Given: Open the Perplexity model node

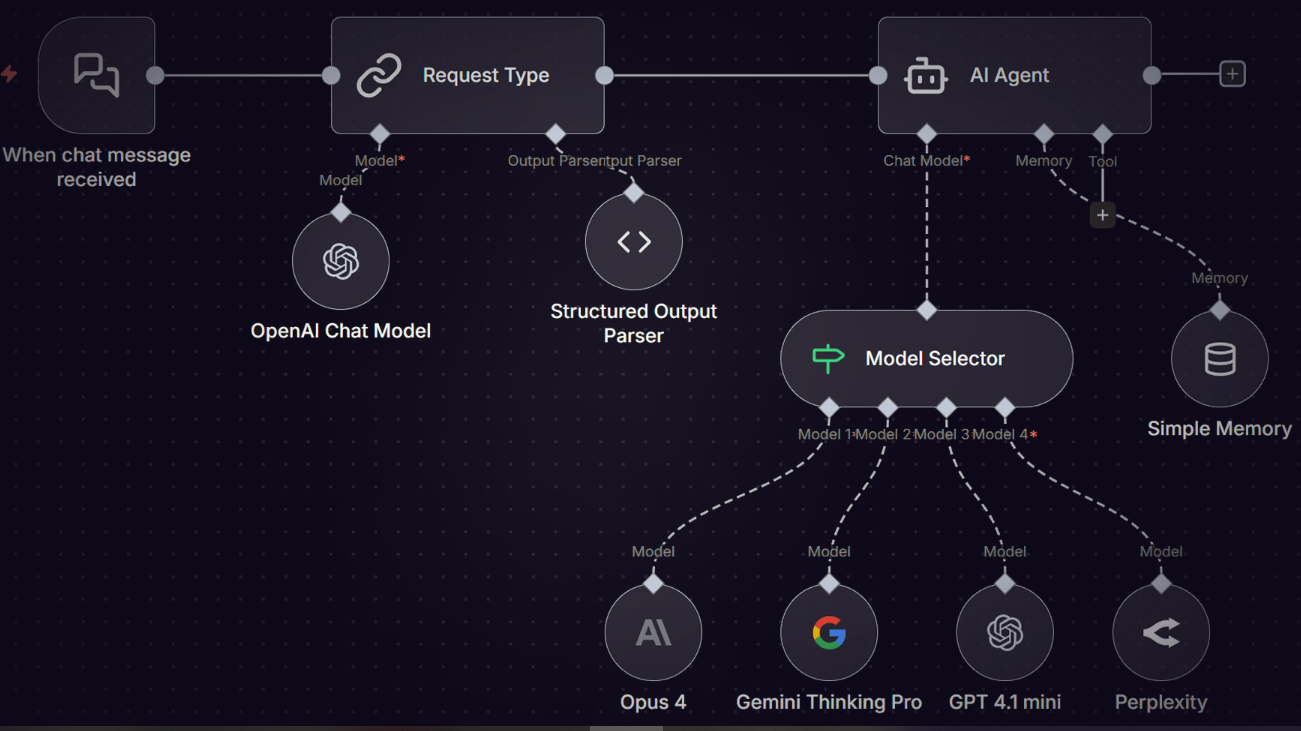Looking at the screenshot, I should pos(1161,633).
